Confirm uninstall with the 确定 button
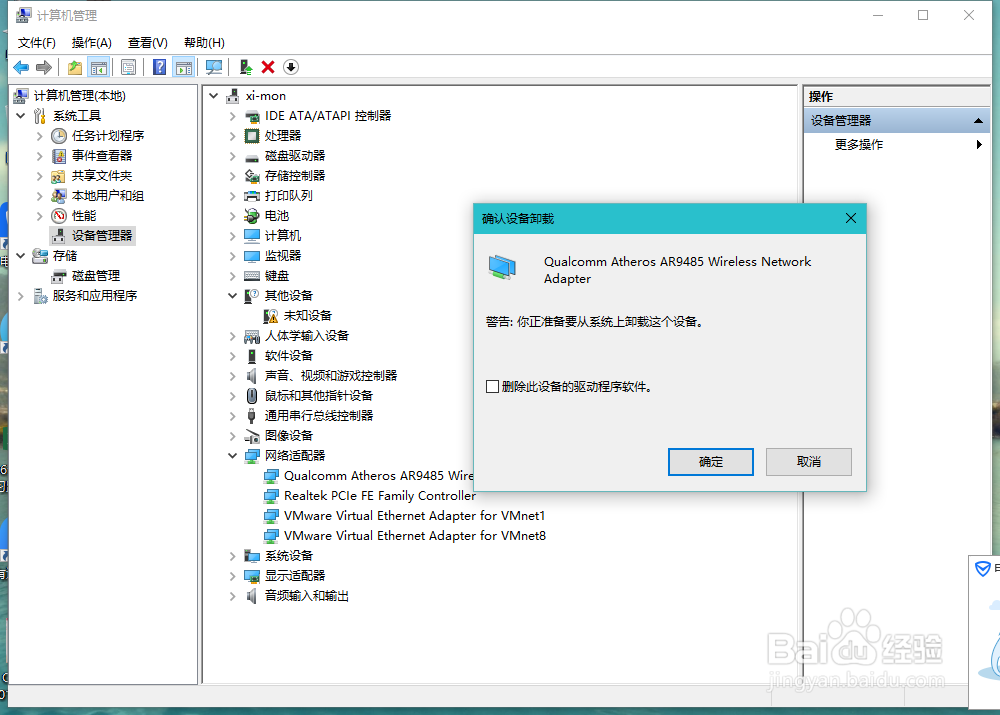Screen dimensions: 1000x715 coord(710,462)
